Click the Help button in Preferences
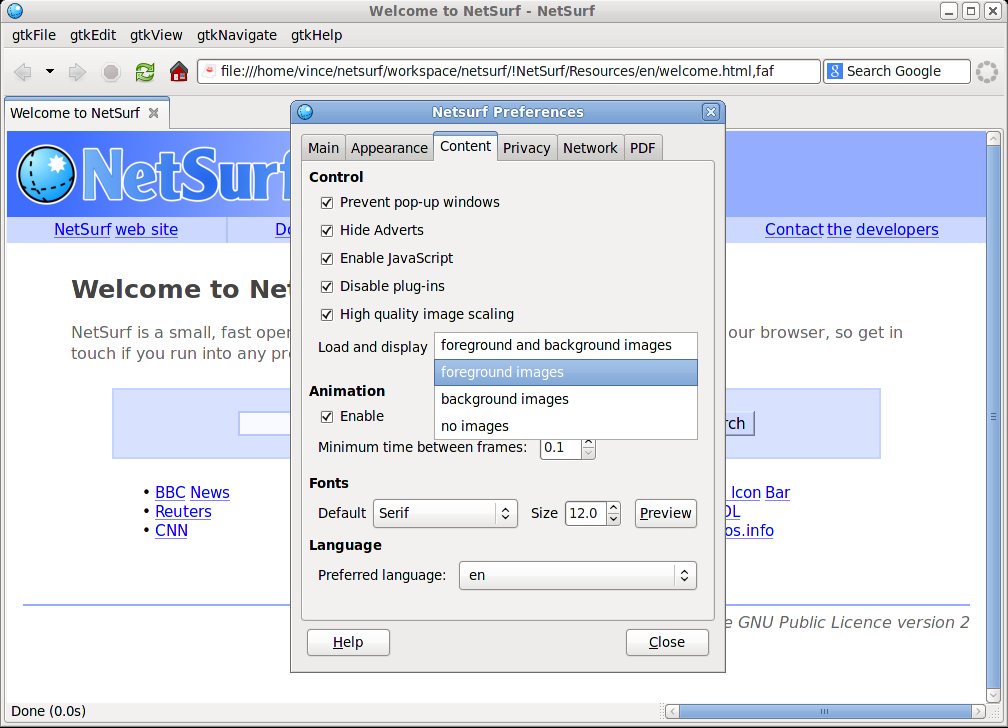The width and height of the screenshot is (1008, 728). (x=348, y=642)
